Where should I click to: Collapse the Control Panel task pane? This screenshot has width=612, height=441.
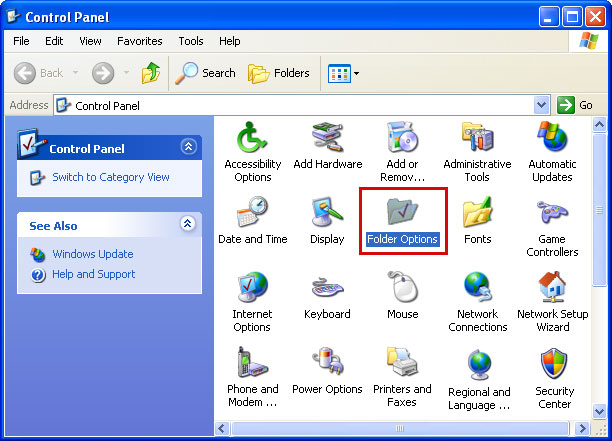coord(189,147)
